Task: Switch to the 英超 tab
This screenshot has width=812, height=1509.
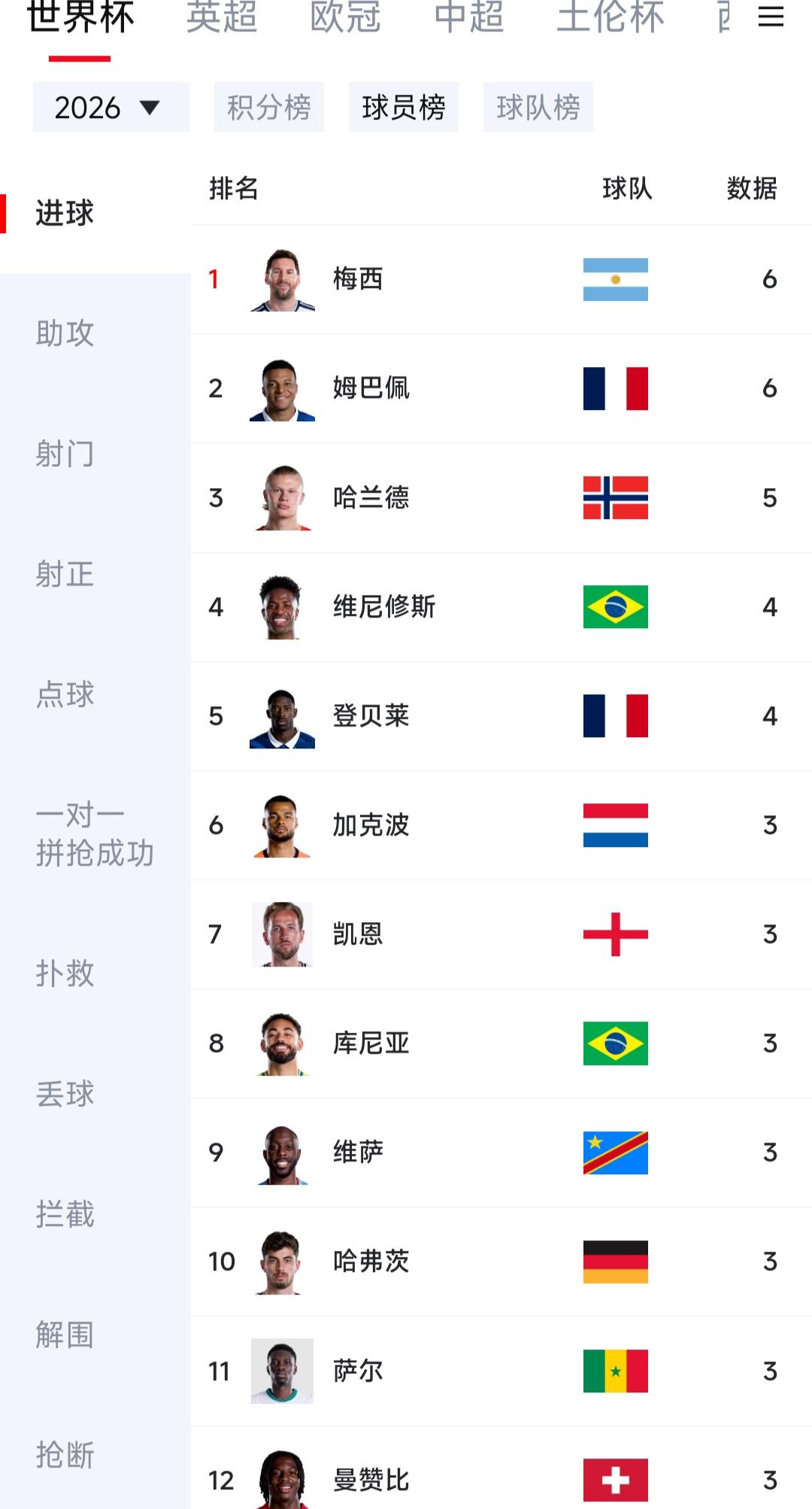Action: pyautogui.click(x=222, y=17)
